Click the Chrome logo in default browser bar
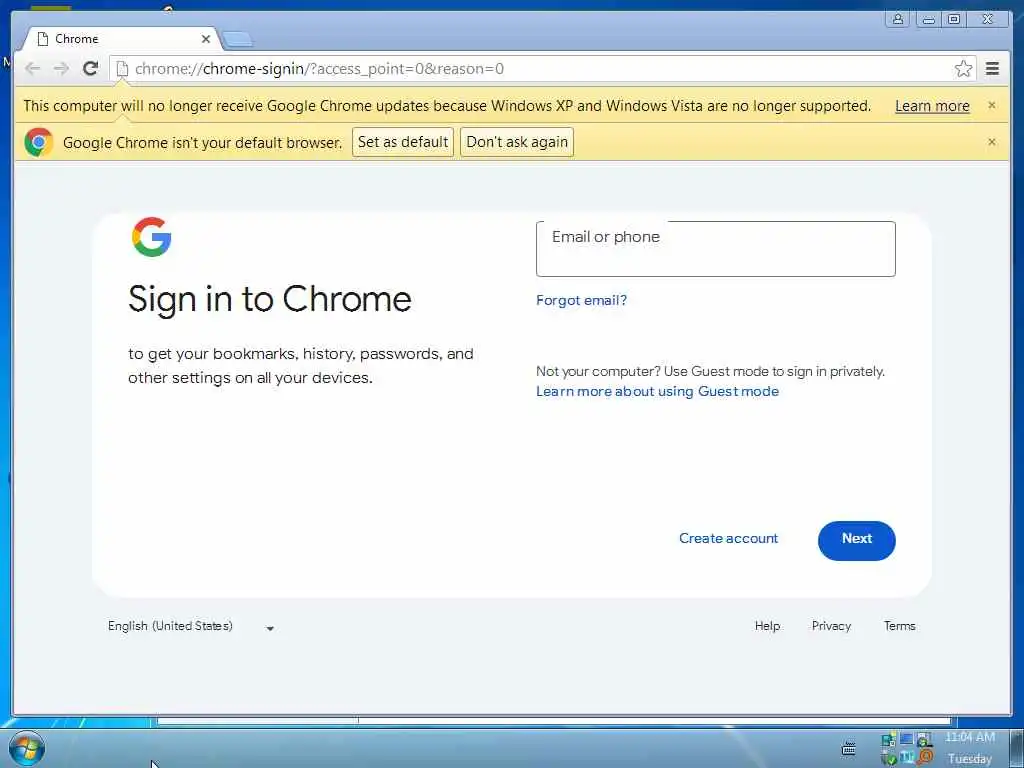The image size is (1024, 768). pos(39,142)
